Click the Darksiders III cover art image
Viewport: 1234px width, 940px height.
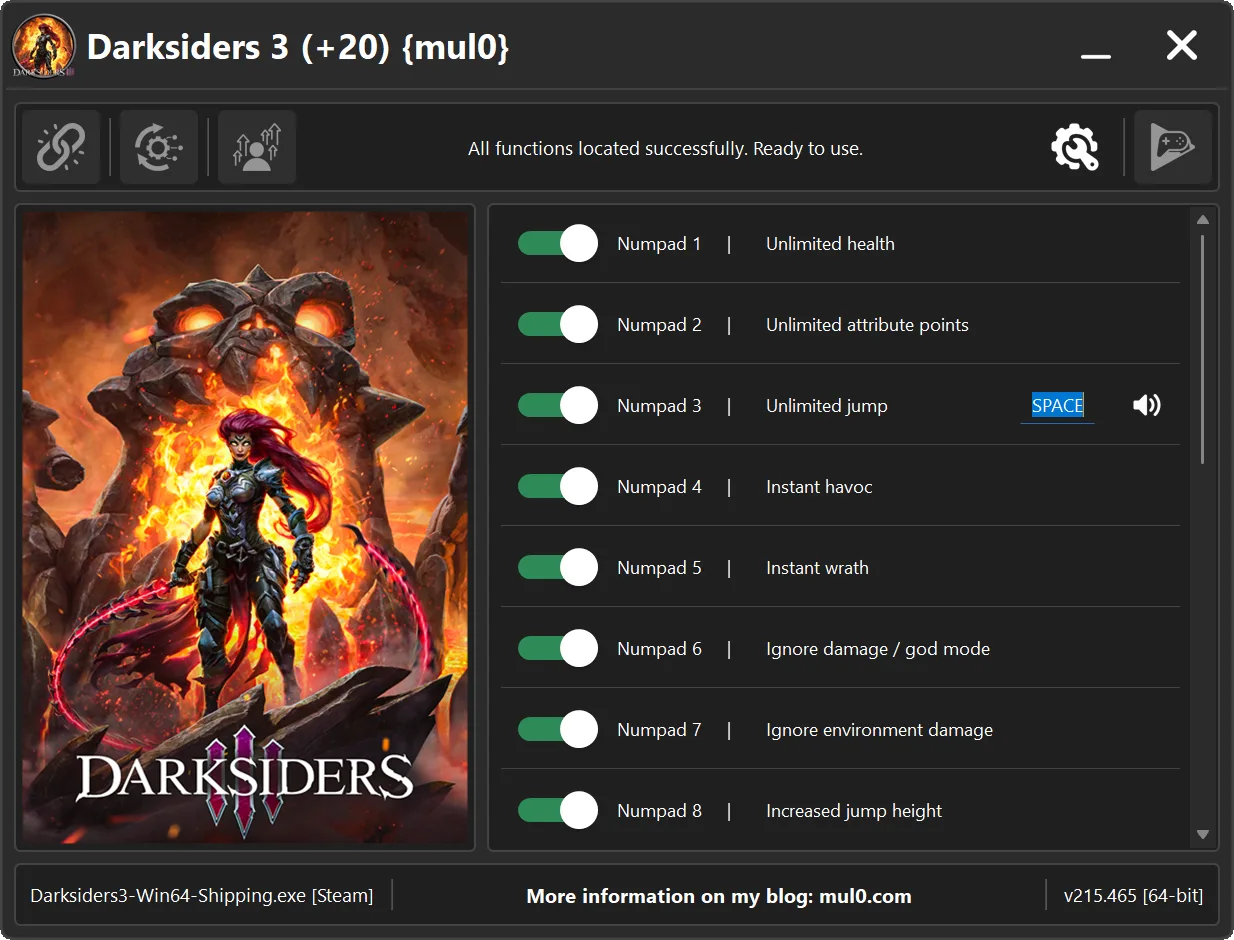pos(246,528)
